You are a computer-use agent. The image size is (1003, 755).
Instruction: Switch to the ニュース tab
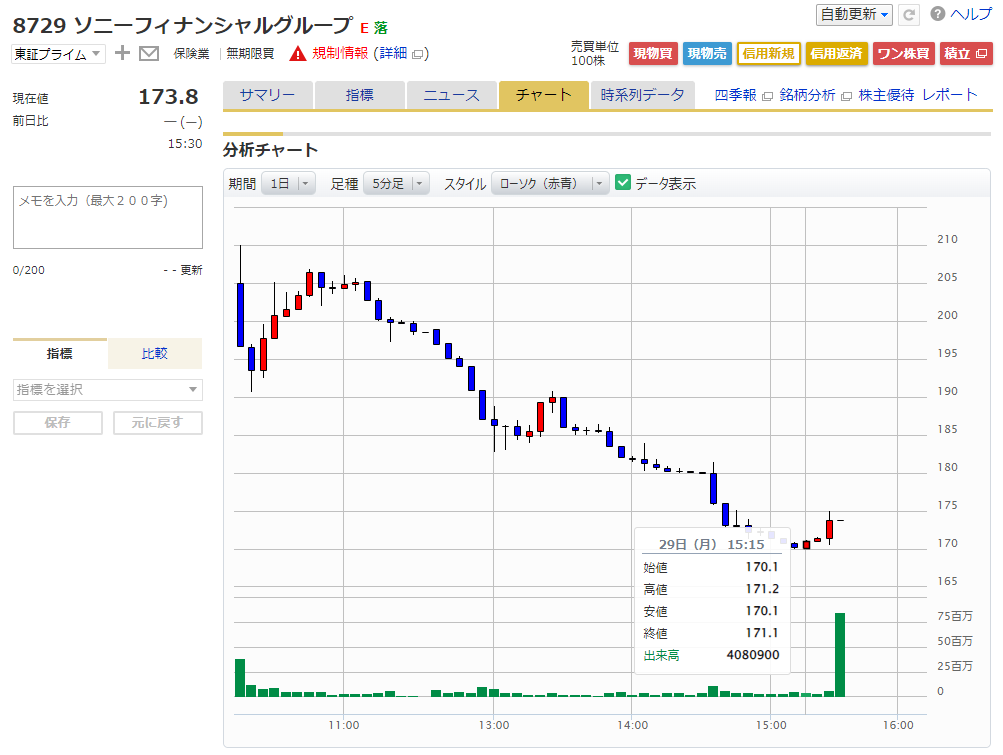point(451,95)
